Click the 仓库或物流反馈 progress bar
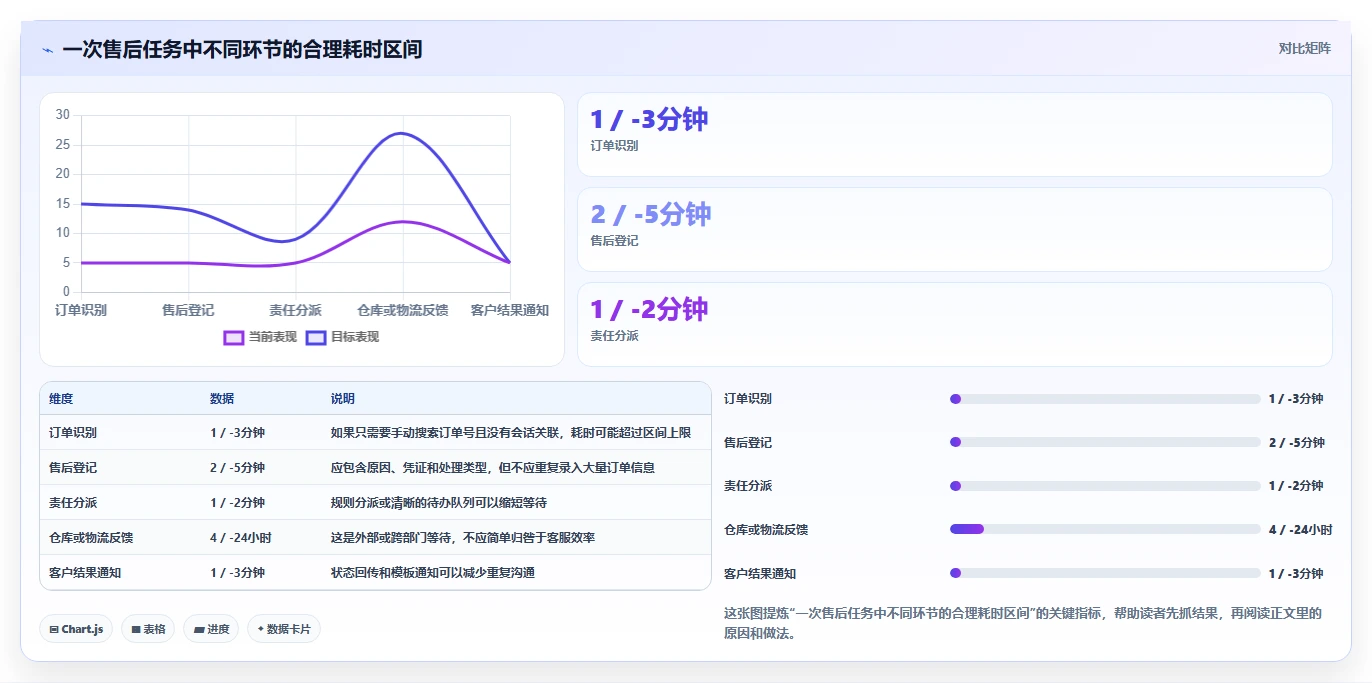This screenshot has height=683, width=1372. (x=1105, y=529)
